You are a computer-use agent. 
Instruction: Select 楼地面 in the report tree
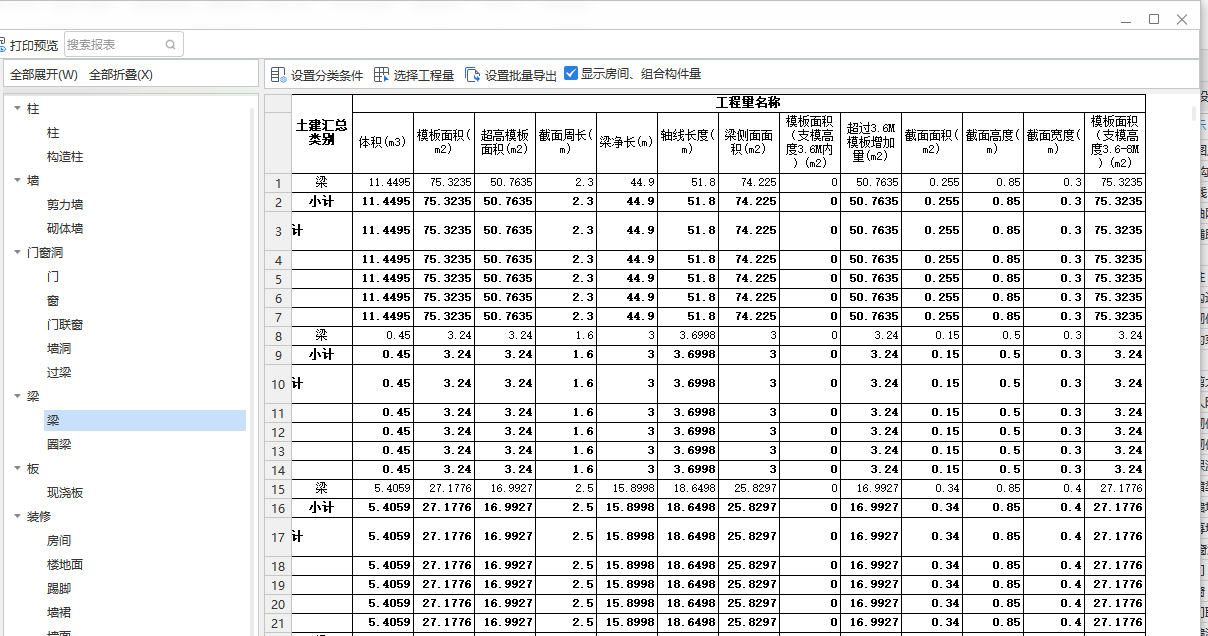pos(65,565)
